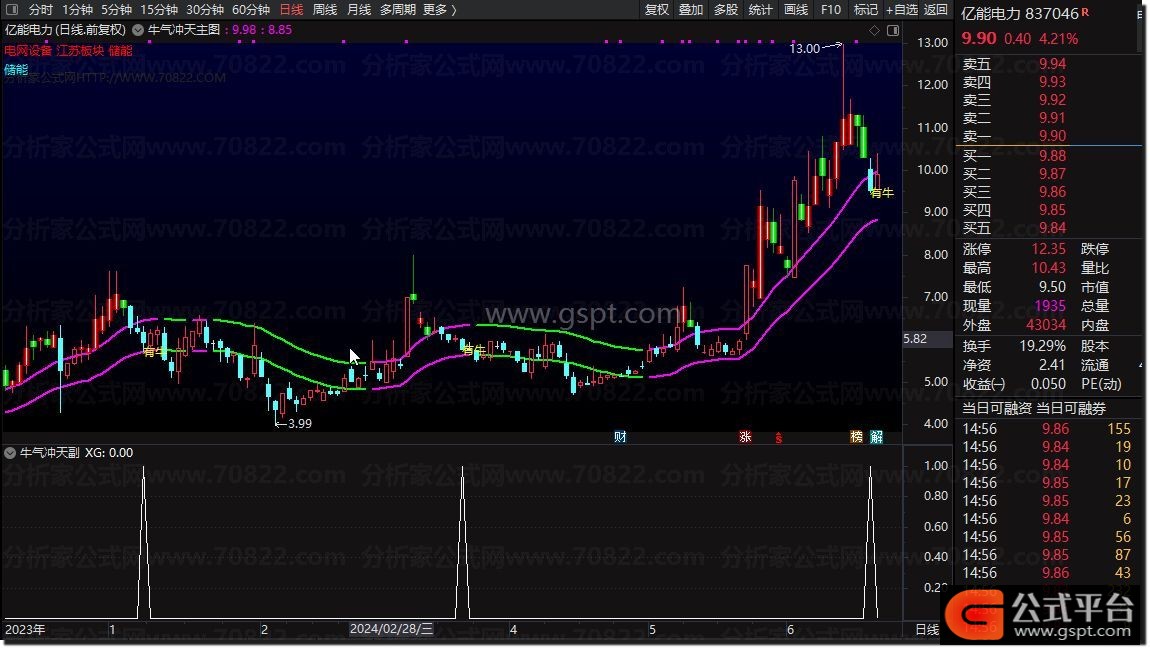Switch to 分时 intraday chart

point(40,10)
